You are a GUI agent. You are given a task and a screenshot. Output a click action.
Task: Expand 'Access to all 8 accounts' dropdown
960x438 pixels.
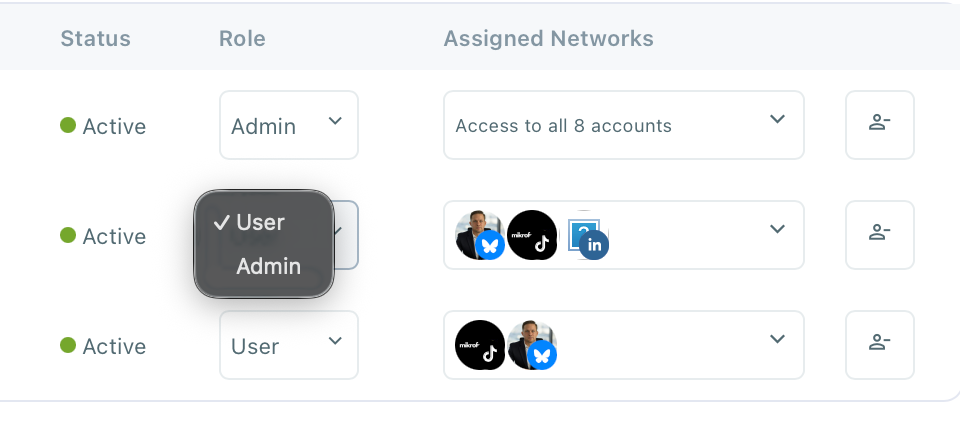click(623, 125)
